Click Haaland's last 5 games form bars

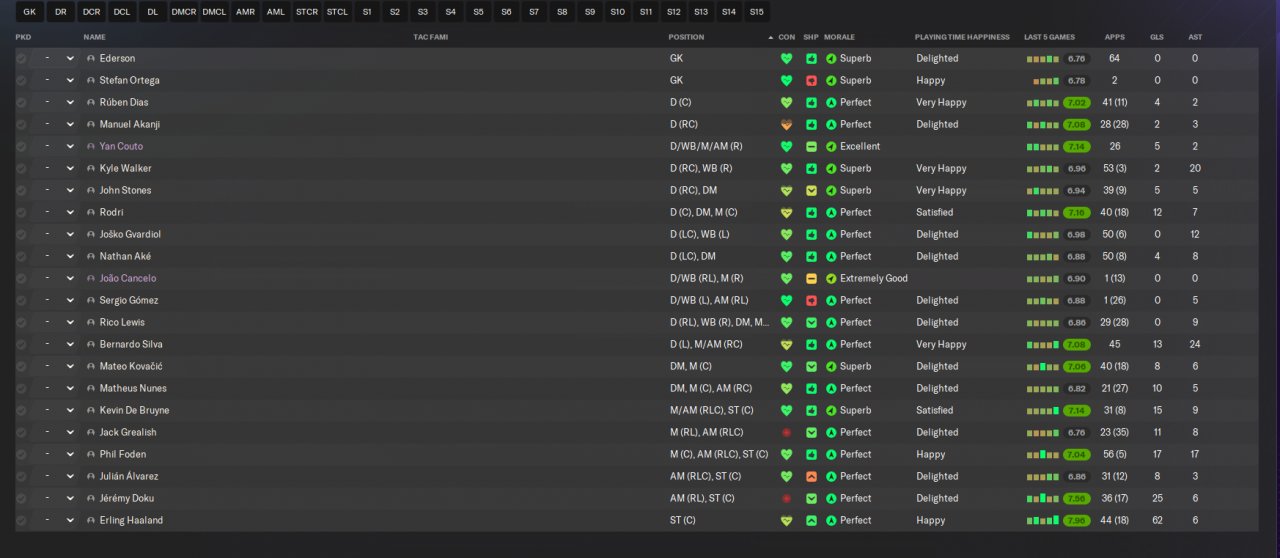pos(1042,520)
